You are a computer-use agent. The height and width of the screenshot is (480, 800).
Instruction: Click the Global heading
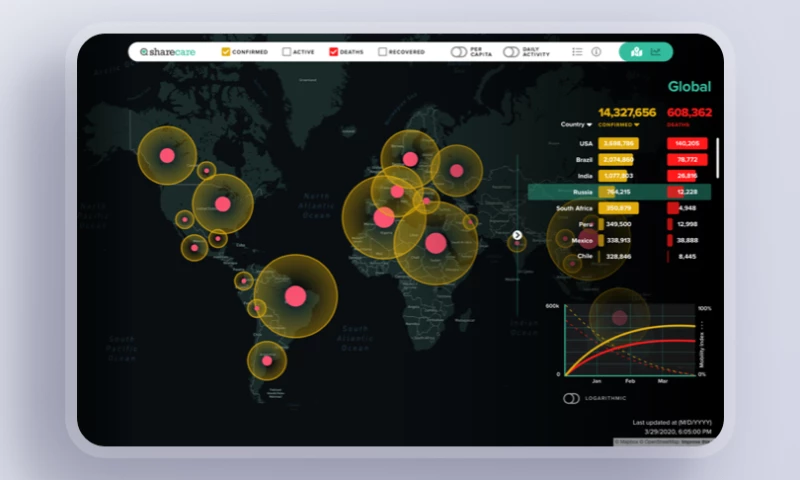coord(689,87)
